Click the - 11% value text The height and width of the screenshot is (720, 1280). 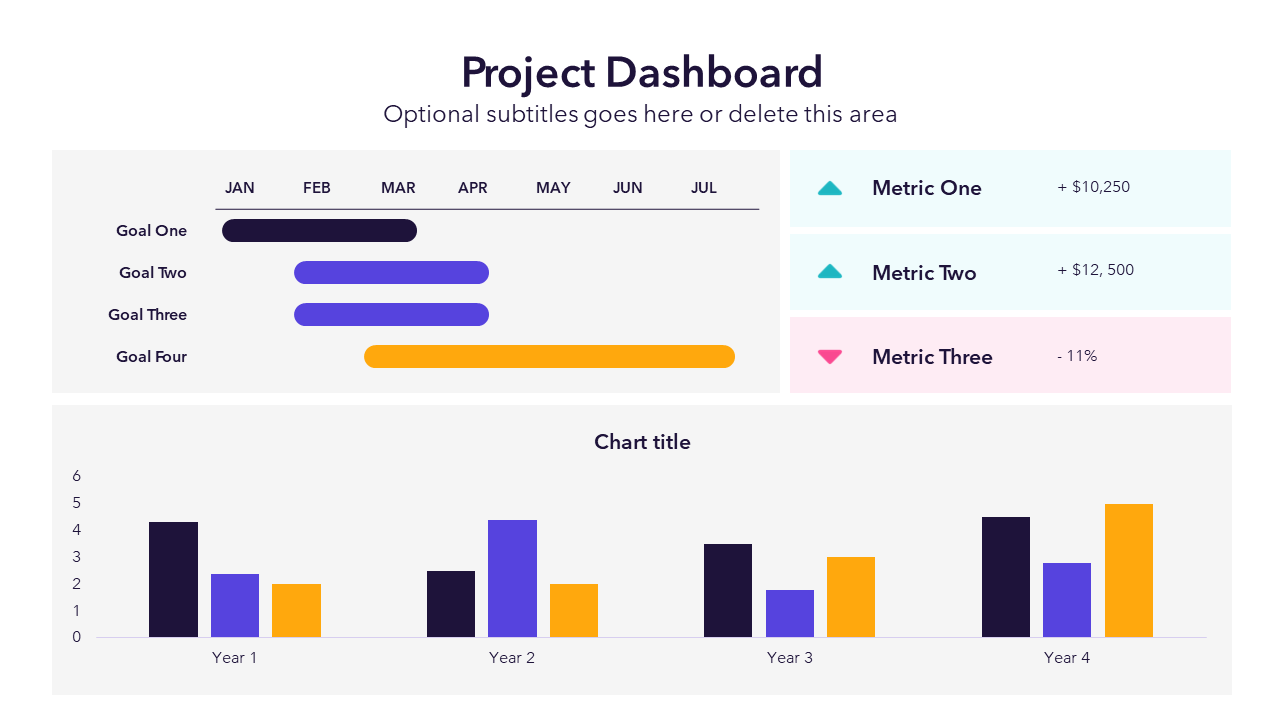[x=1077, y=356]
